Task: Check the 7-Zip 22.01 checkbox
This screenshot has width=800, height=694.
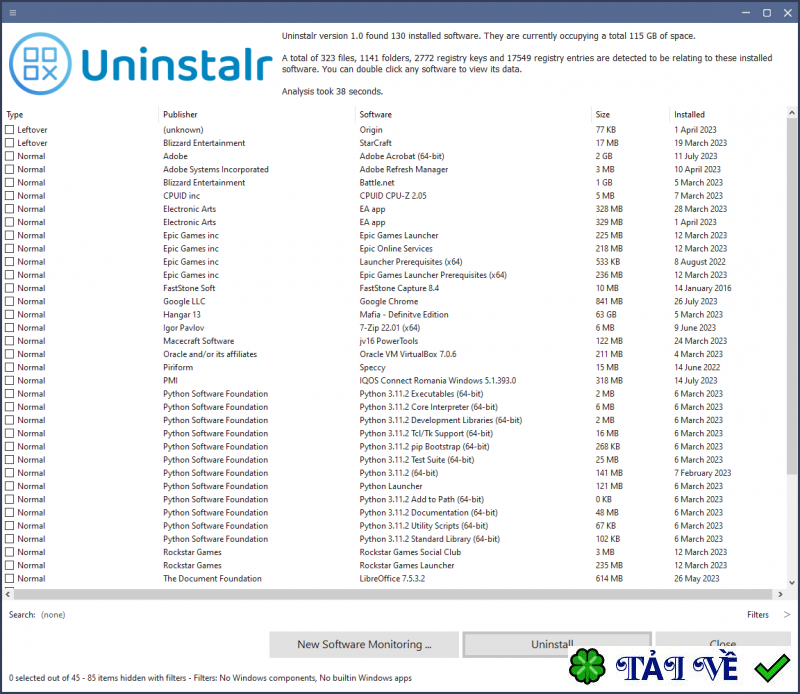Action: [10, 327]
